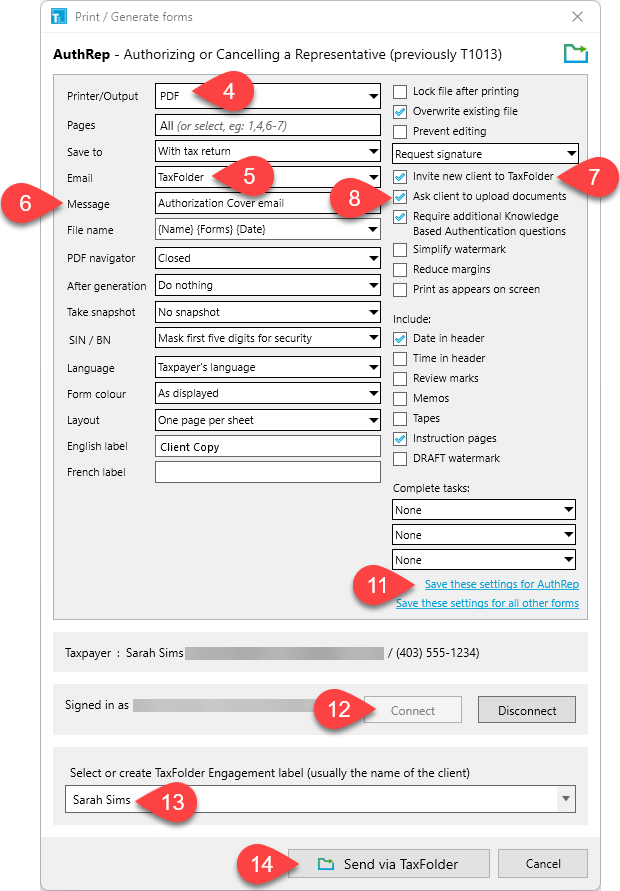Click the Pages input field
Image resolution: width=620 pixels, height=891 pixels.
pyautogui.click(x=268, y=125)
